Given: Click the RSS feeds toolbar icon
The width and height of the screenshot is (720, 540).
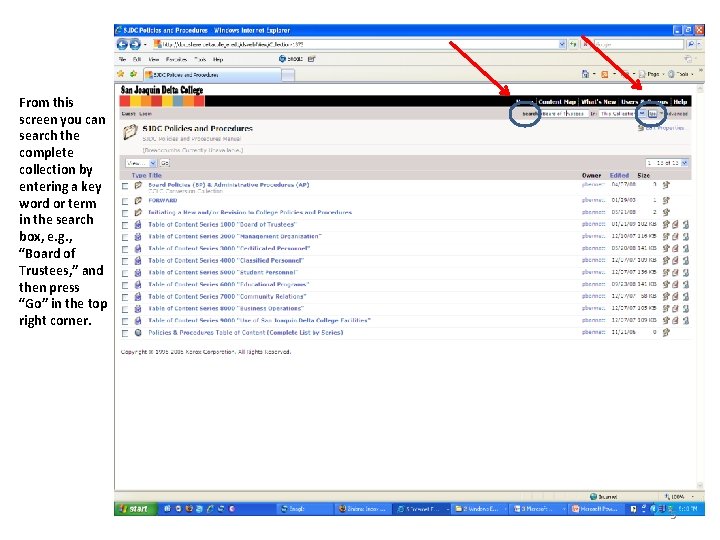Looking at the screenshot, I should (605, 73).
